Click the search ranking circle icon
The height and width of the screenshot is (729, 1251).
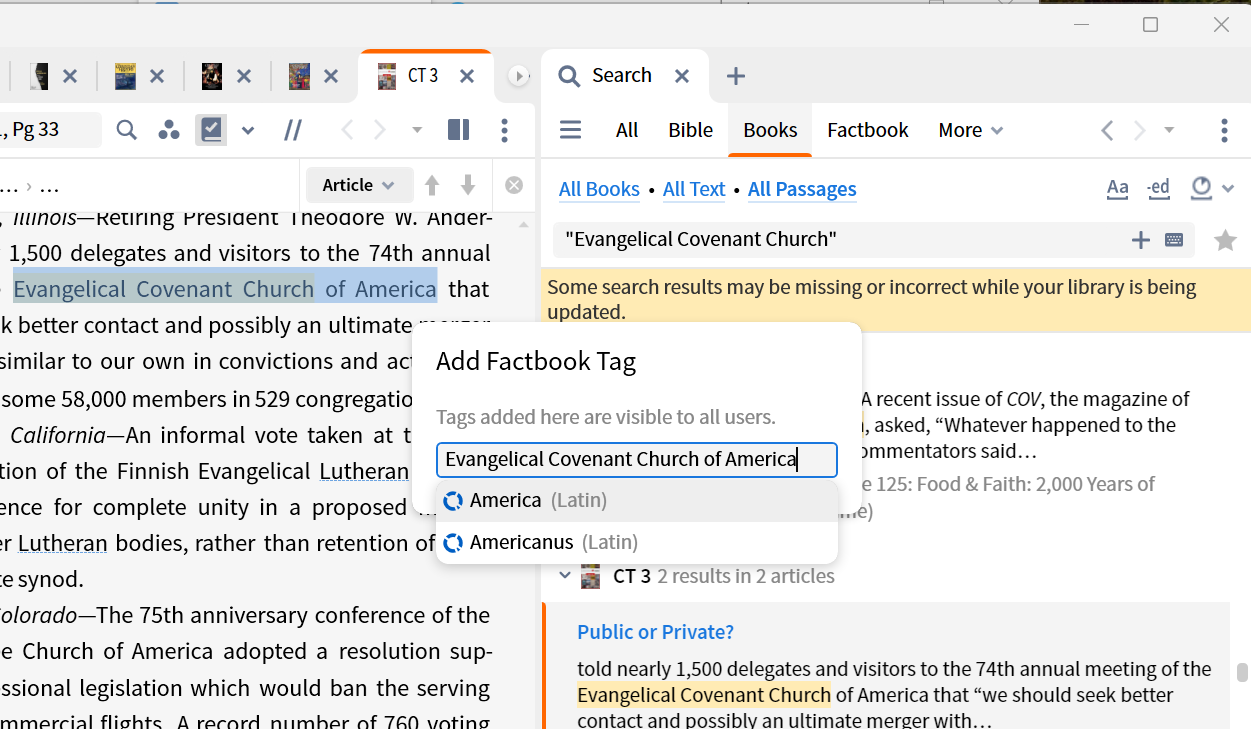coord(1202,188)
